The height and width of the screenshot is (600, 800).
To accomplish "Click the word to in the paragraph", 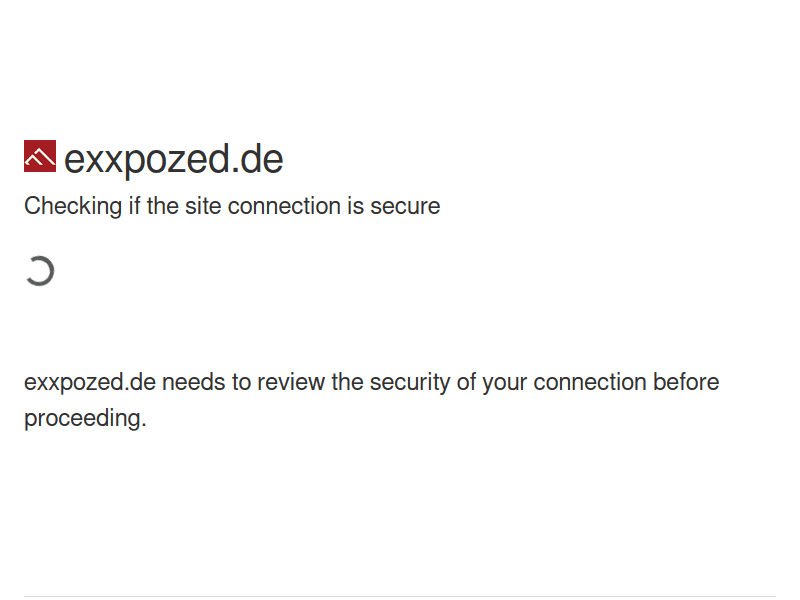I will pos(240,383).
